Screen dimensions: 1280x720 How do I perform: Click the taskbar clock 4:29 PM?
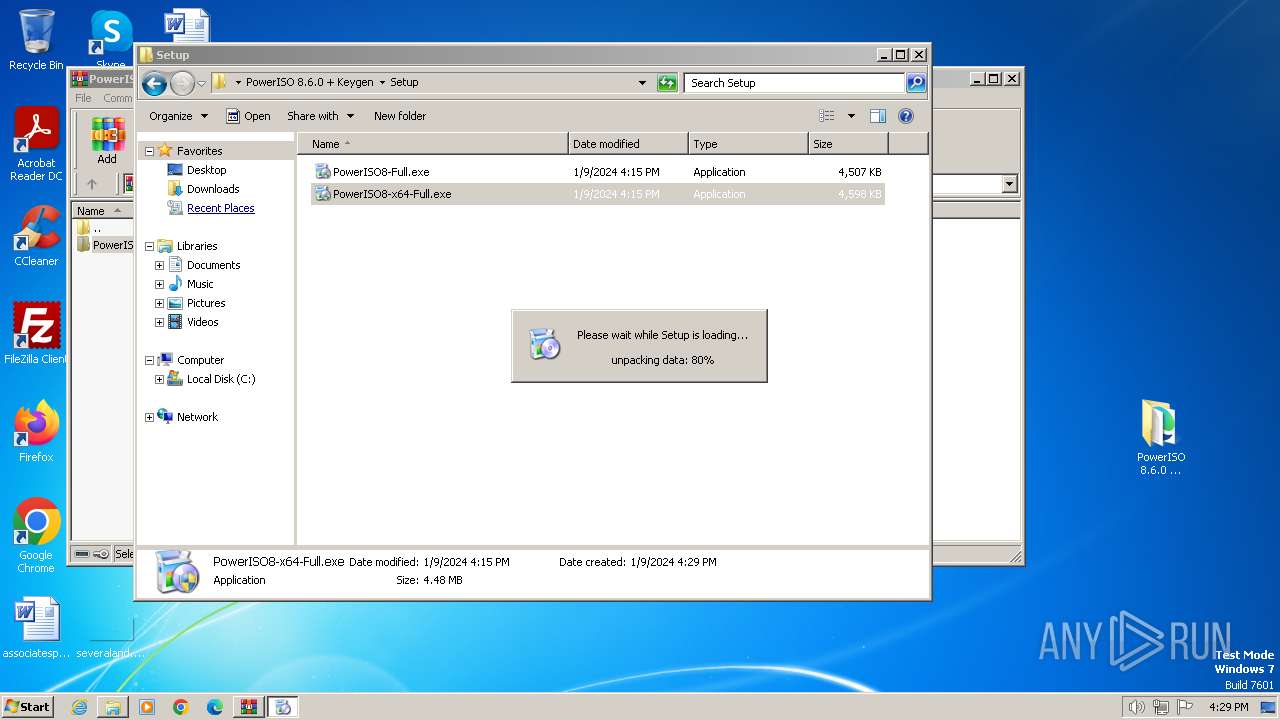tap(1228, 707)
